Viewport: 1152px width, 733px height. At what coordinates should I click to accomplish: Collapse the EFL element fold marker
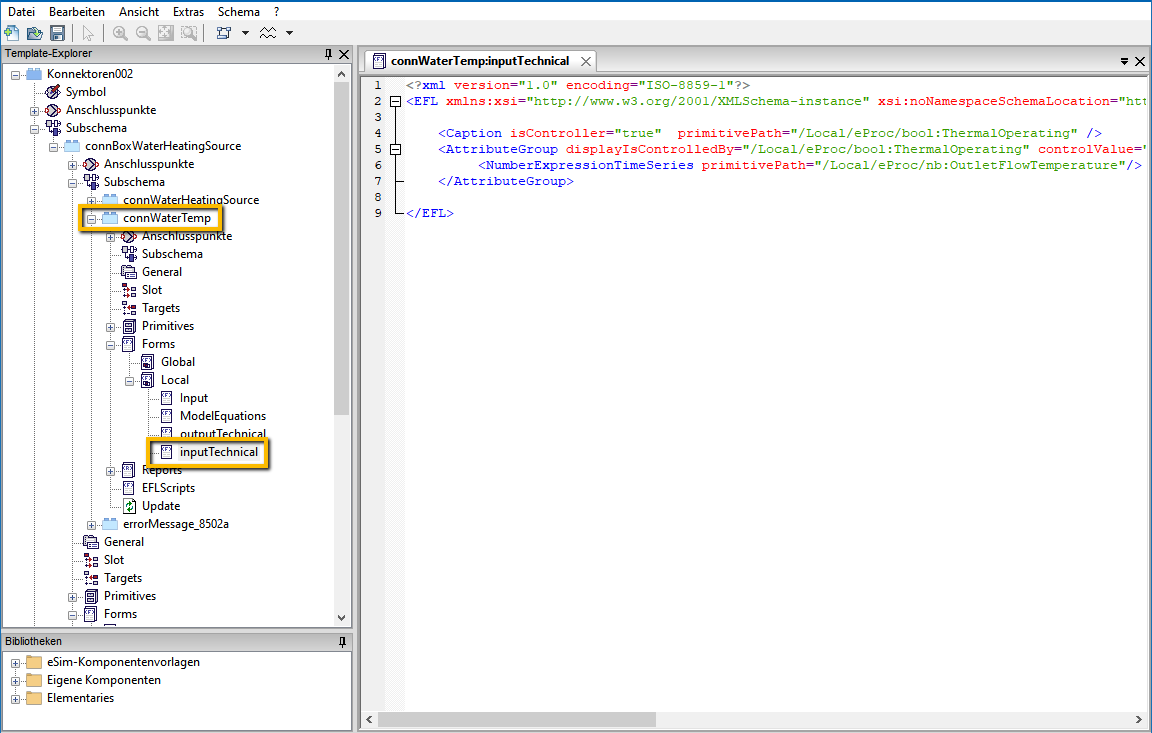point(395,101)
